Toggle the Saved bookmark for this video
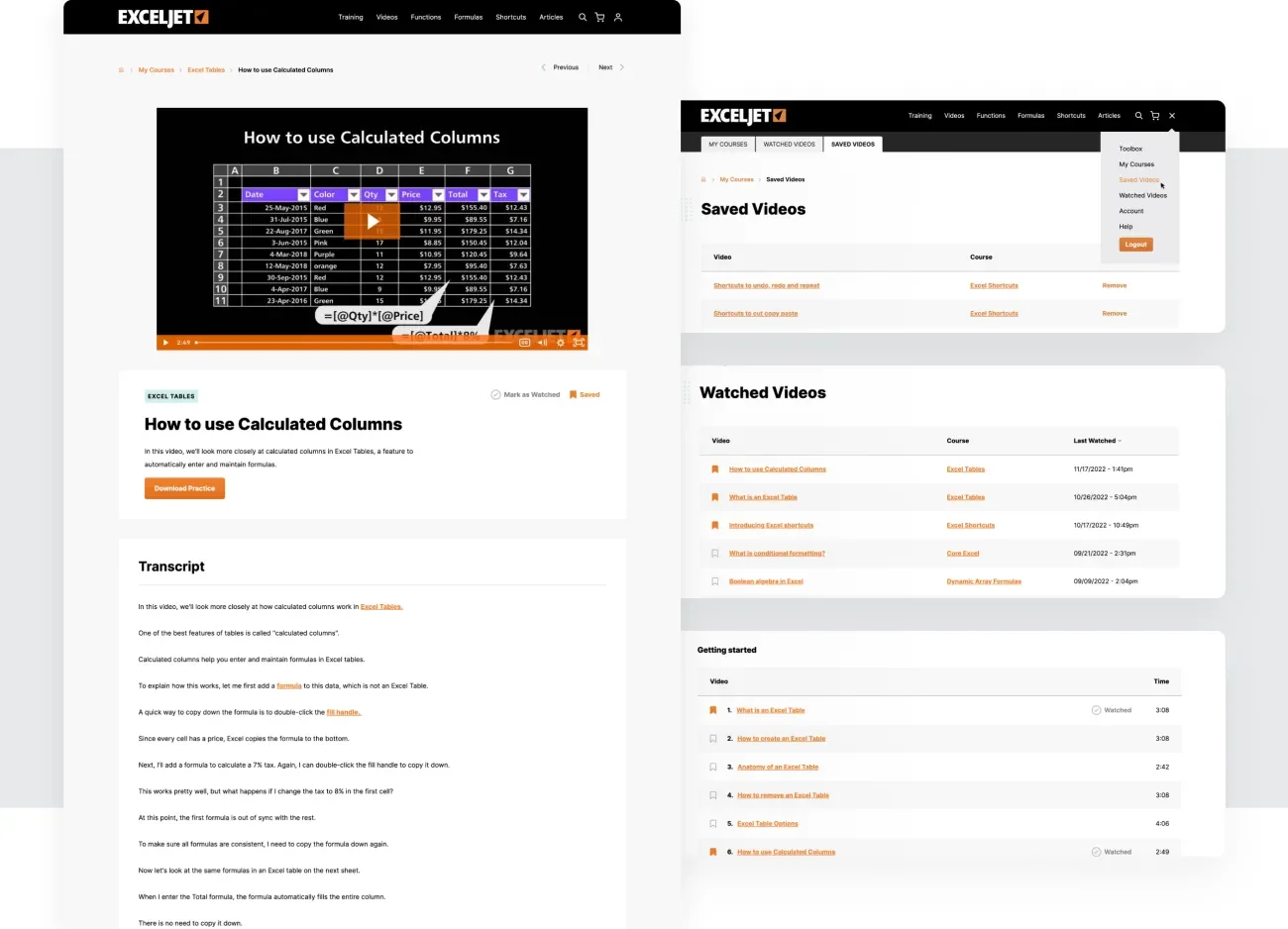This screenshot has height=929, width=1288. click(x=585, y=394)
